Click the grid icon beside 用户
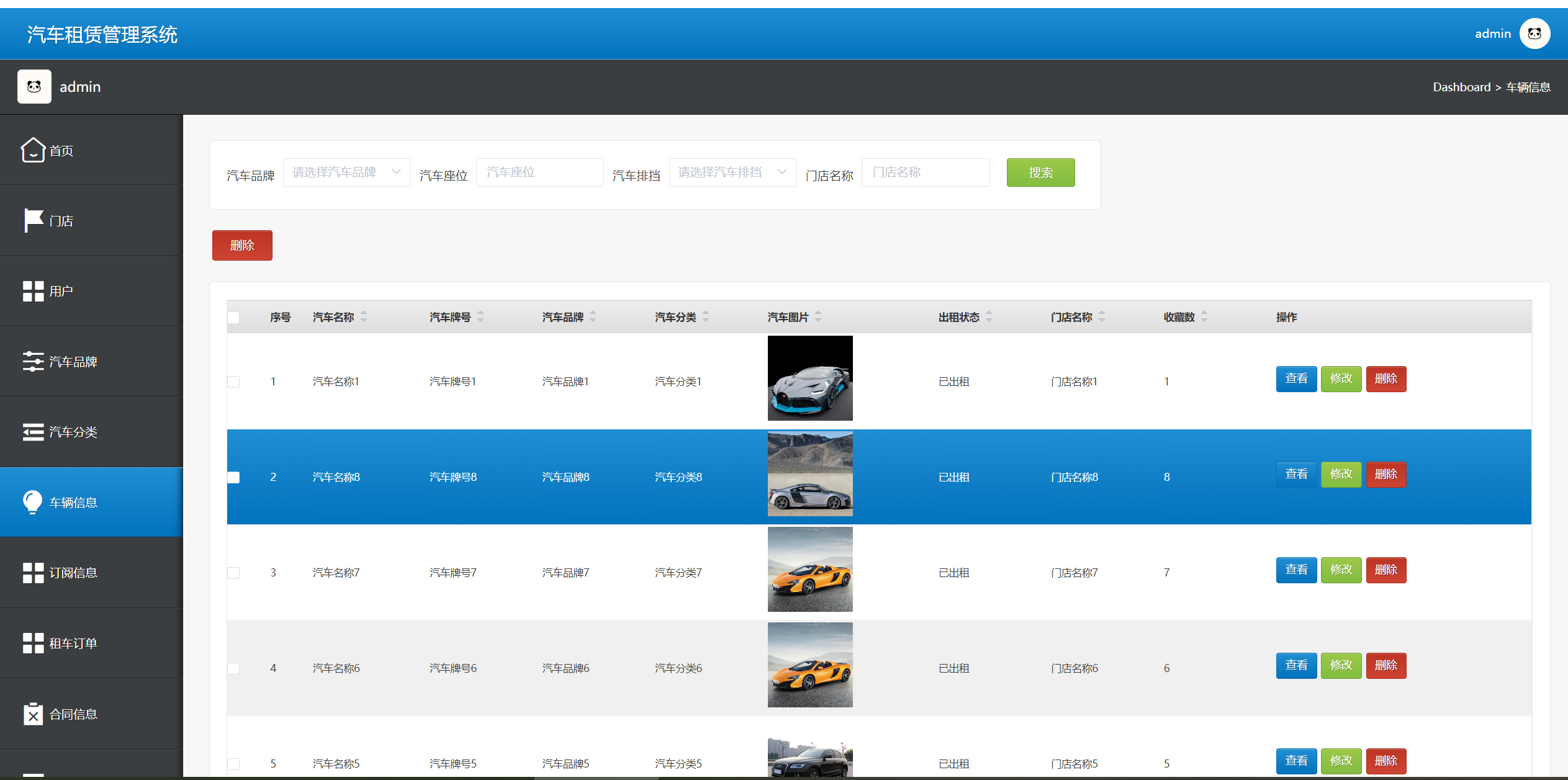 [33, 291]
